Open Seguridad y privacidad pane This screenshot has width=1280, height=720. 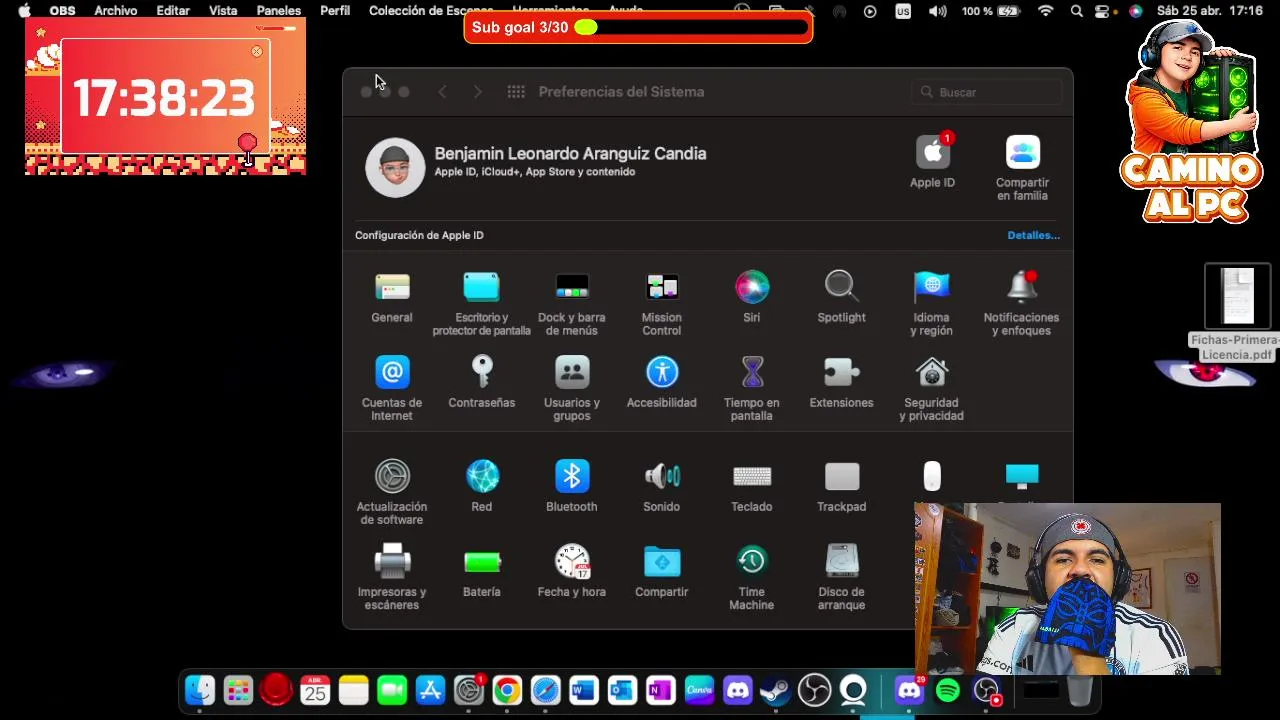[x=931, y=388]
